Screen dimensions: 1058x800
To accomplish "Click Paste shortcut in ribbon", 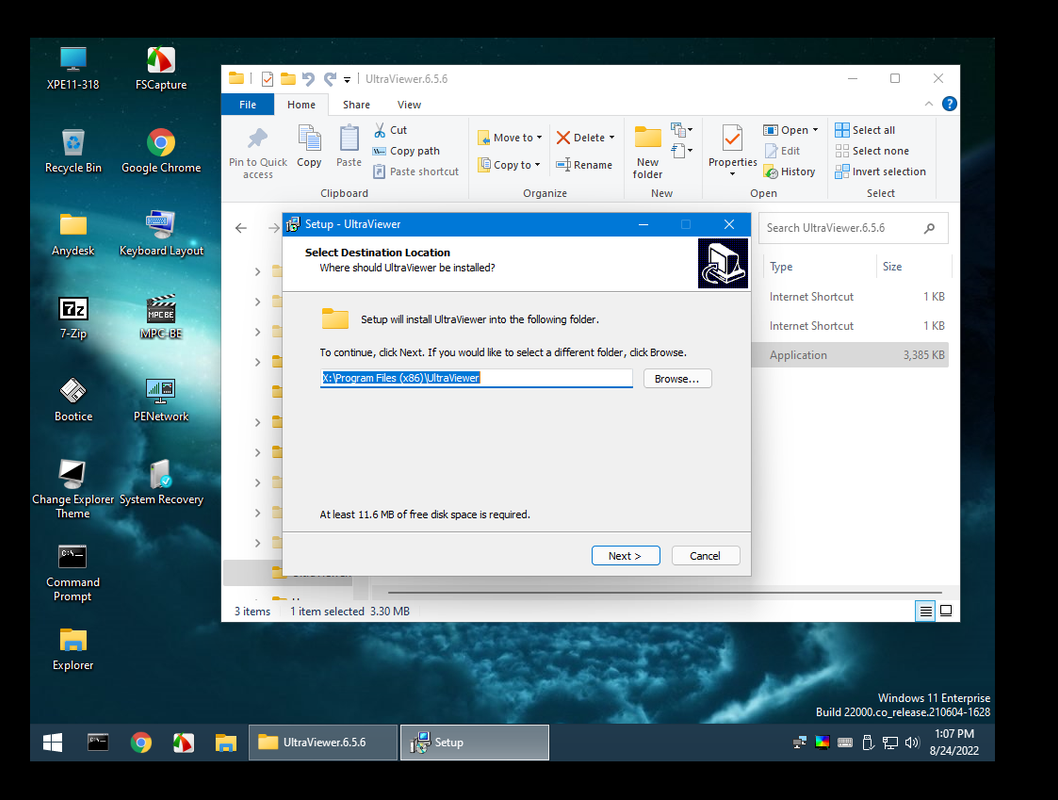I will [416, 171].
